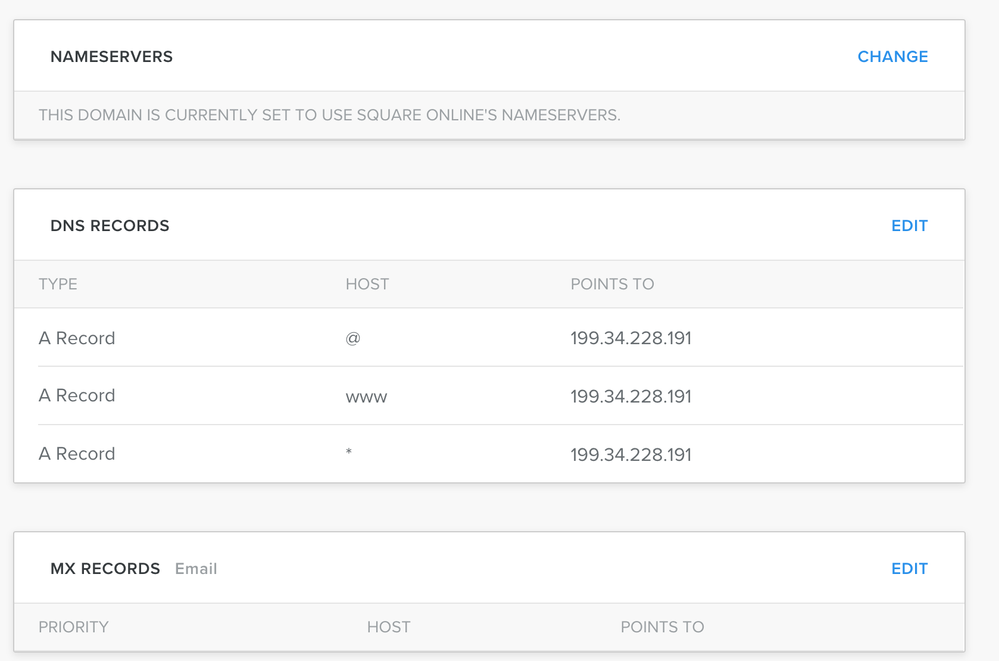Click POINTS TO header in MX Records
999x661 pixels.
(662, 627)
